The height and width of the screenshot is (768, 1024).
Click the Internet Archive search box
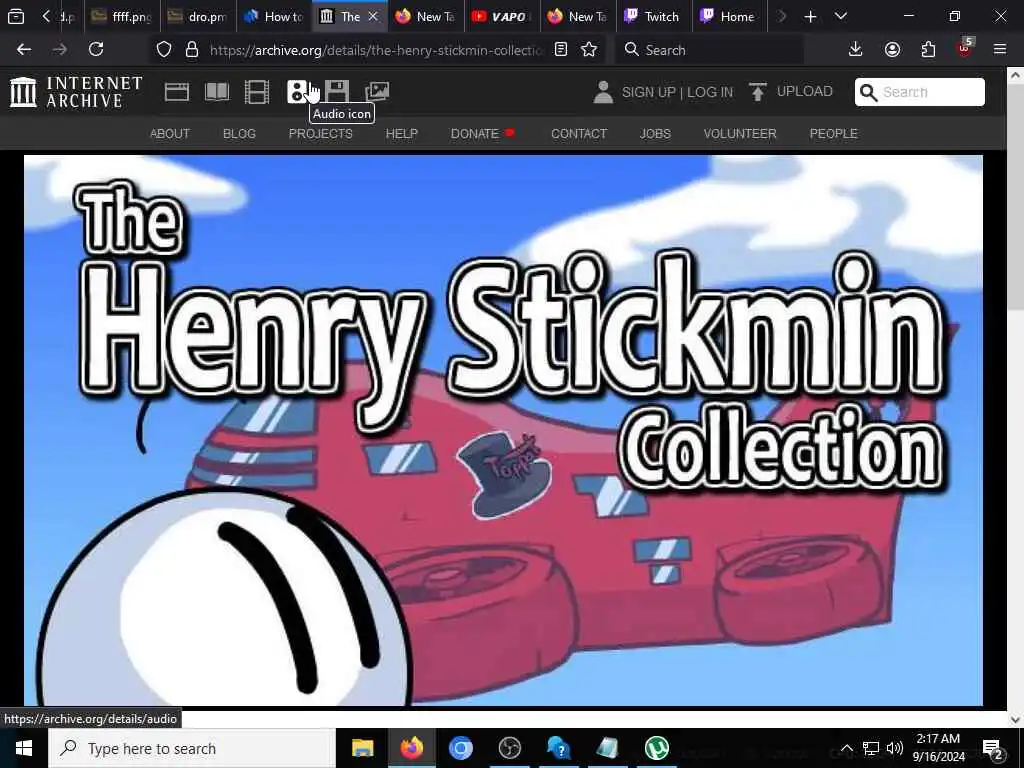(x=920, y=92)
